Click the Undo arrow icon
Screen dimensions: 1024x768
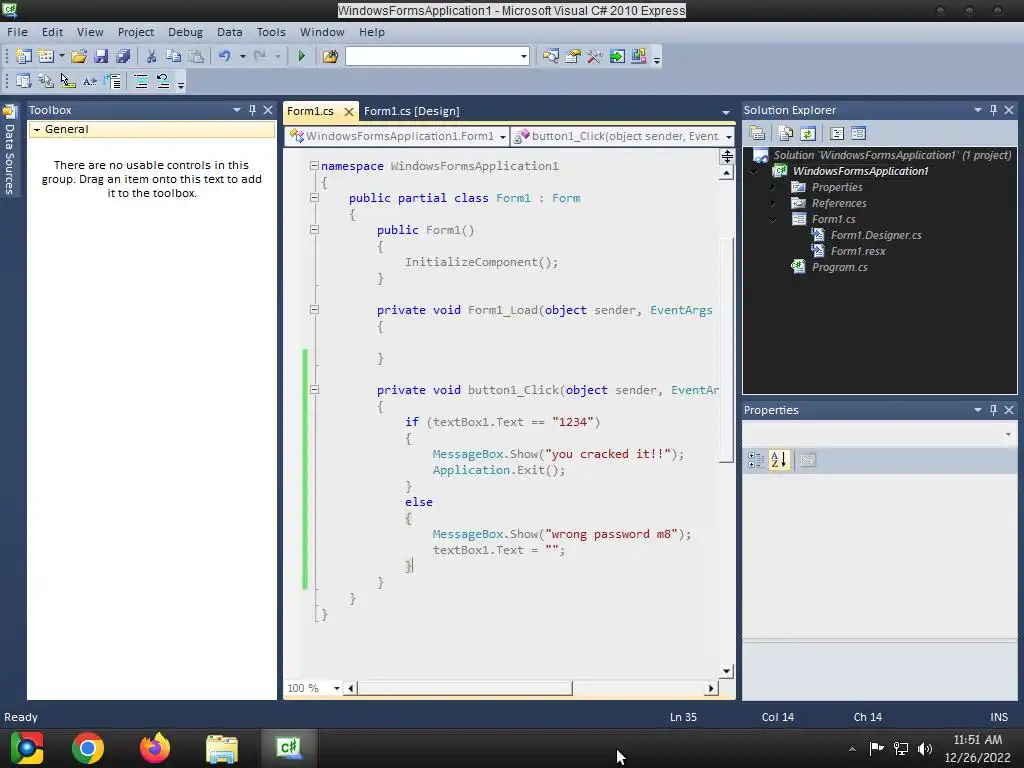pos(225,56)
